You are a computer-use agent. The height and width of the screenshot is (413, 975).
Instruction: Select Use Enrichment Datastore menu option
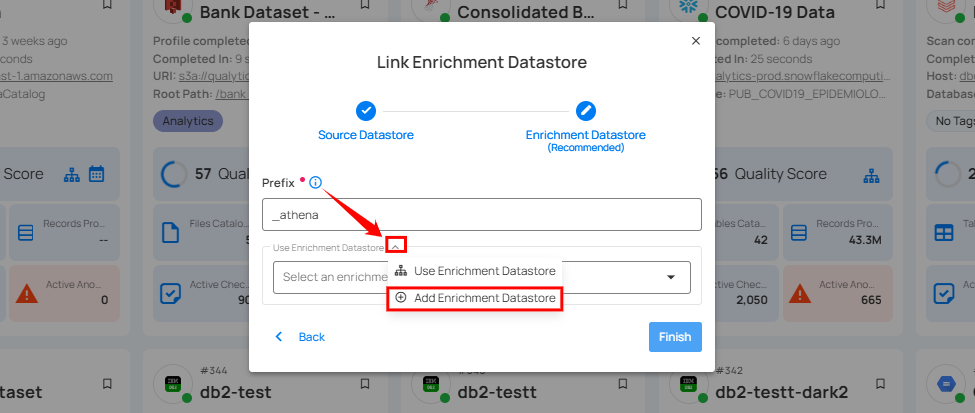click(475, 271)
